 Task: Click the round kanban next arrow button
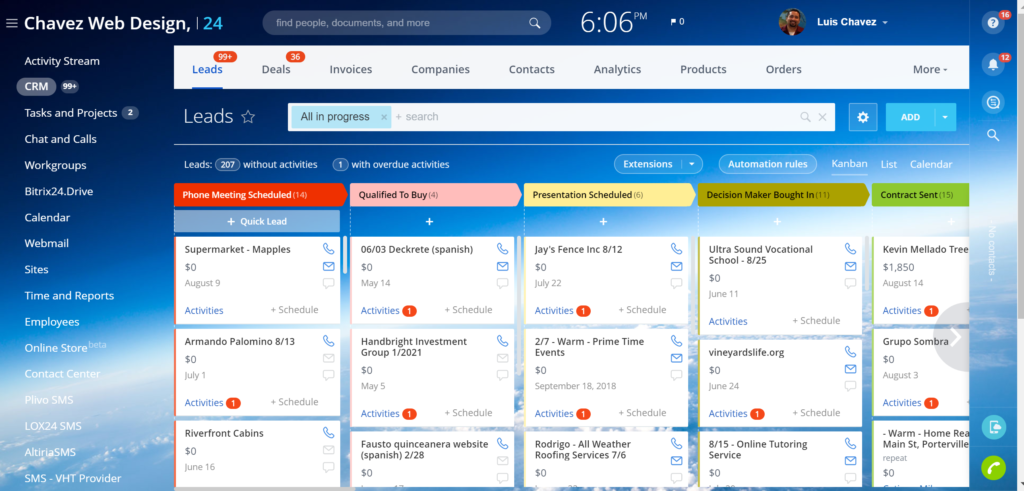[954, 337]
